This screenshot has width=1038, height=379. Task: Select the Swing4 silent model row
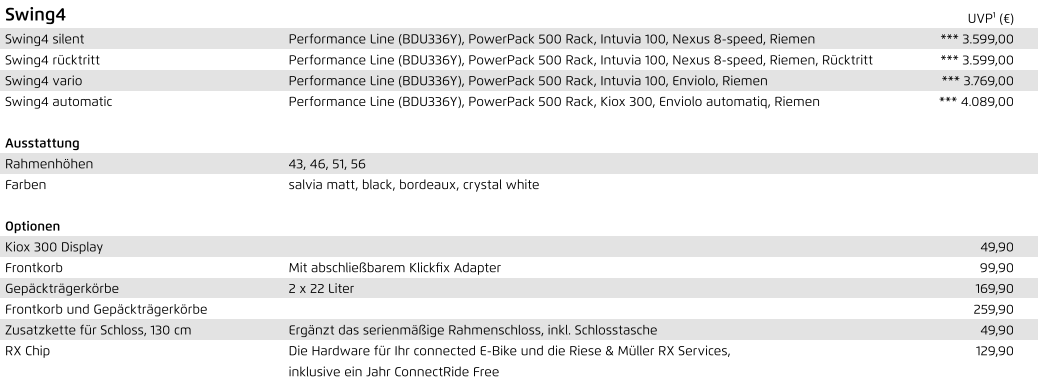(519, 39)
